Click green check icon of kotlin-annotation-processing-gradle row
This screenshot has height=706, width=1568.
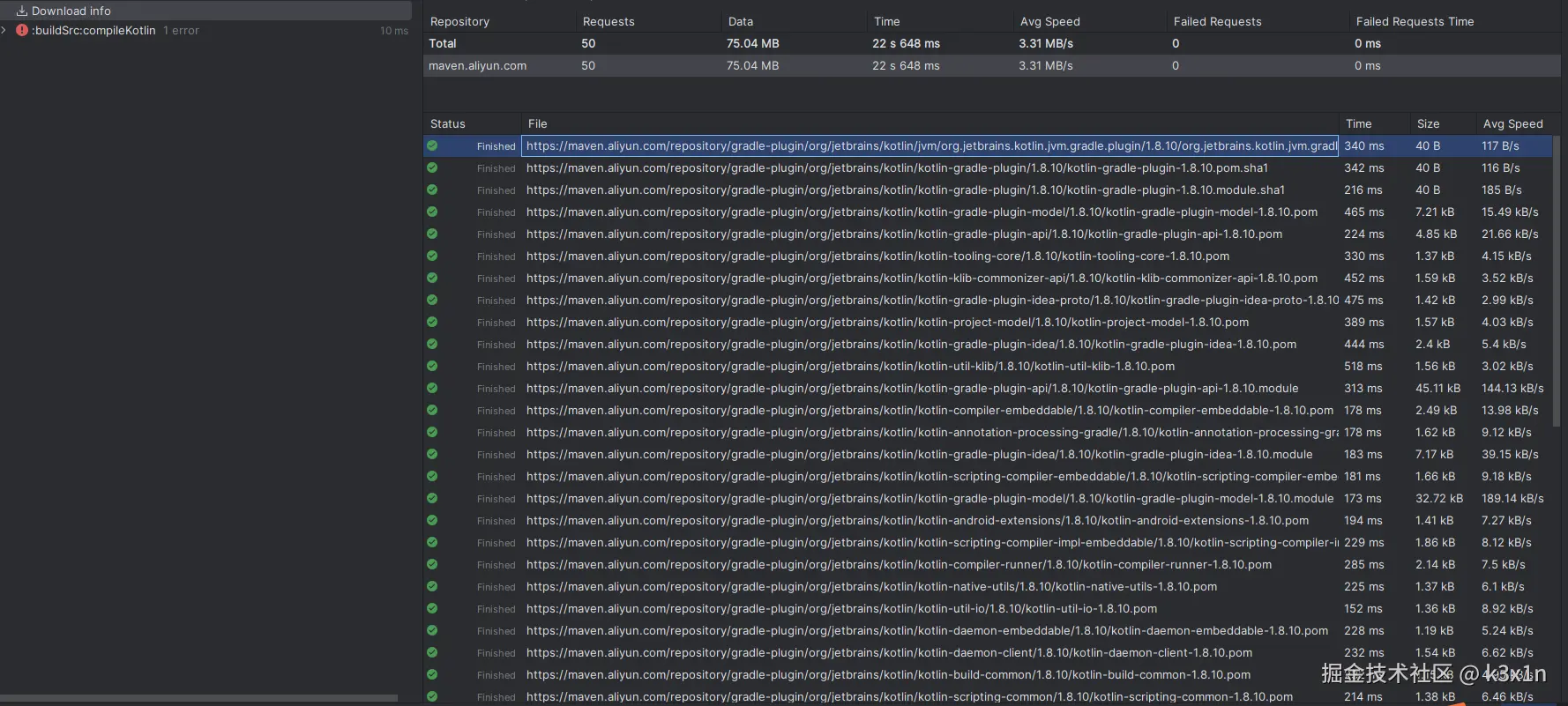(x=432, y=432)
